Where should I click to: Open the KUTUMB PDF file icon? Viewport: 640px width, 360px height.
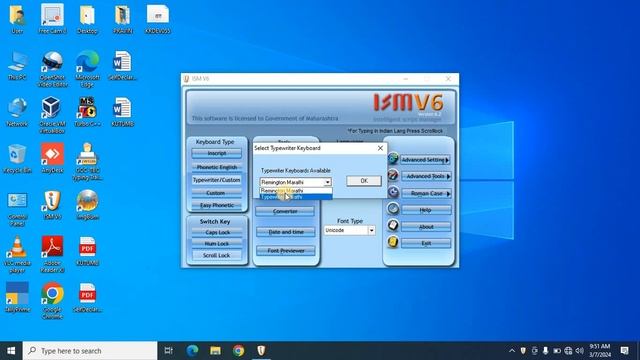[x=87, y=251]
